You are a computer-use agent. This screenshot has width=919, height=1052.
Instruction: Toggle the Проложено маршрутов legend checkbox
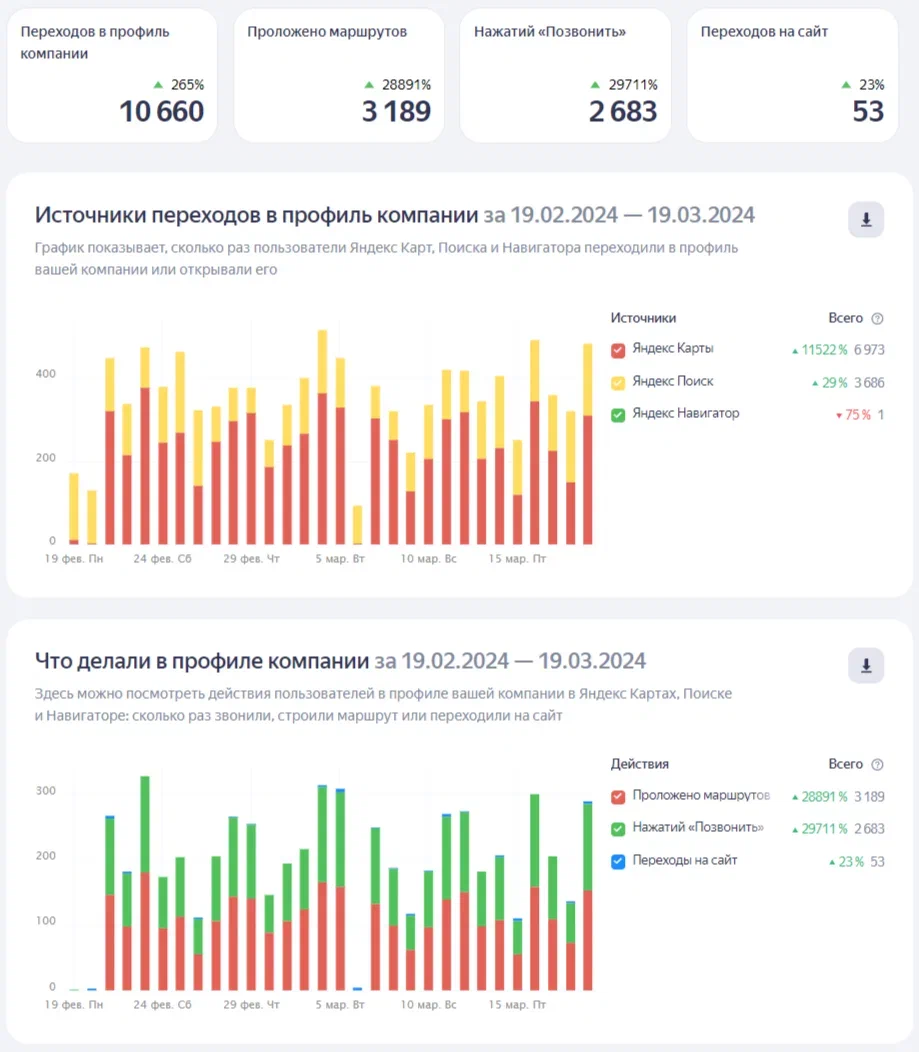pos(618,796)
